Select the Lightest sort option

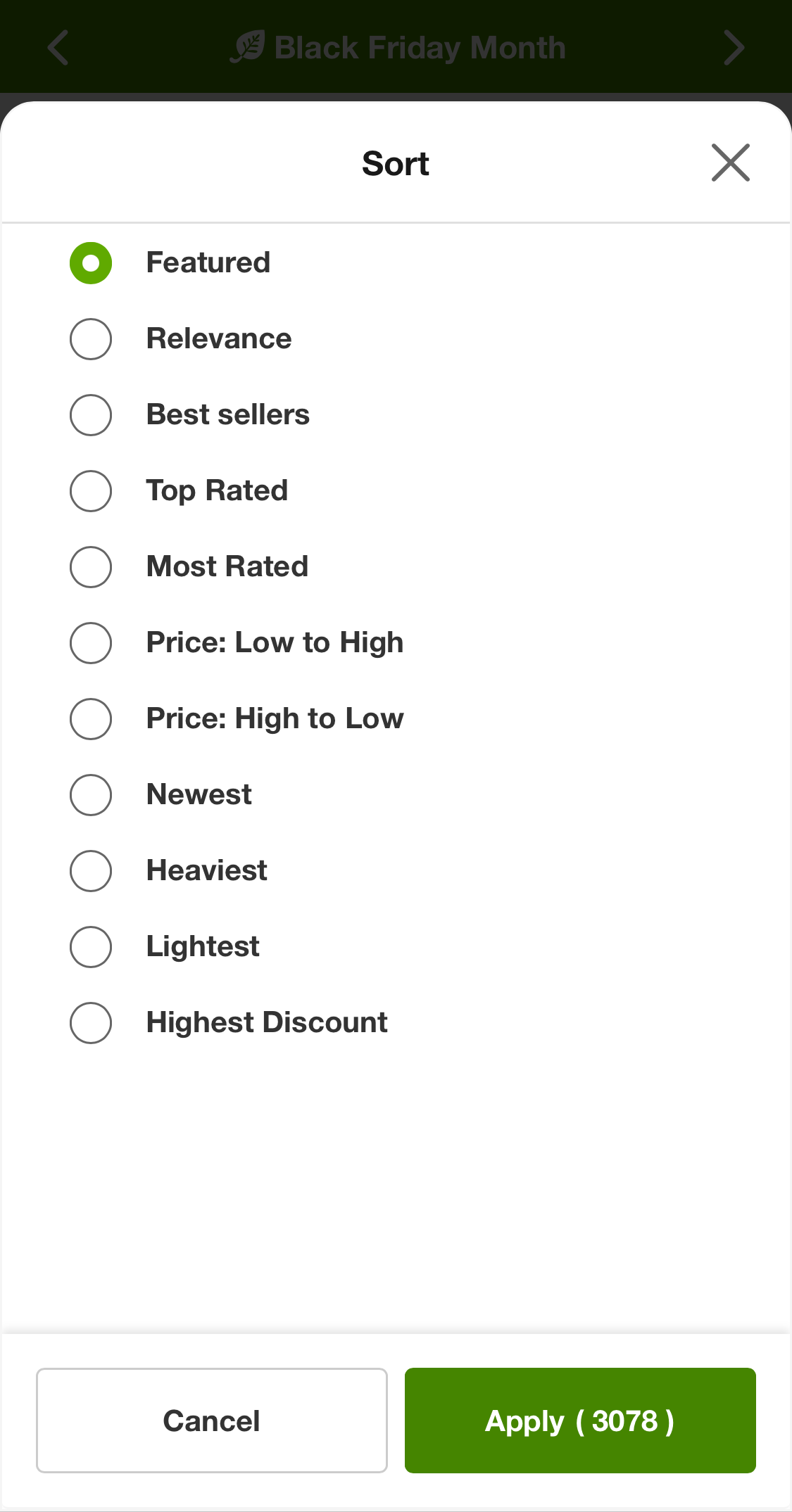[91, 947]
